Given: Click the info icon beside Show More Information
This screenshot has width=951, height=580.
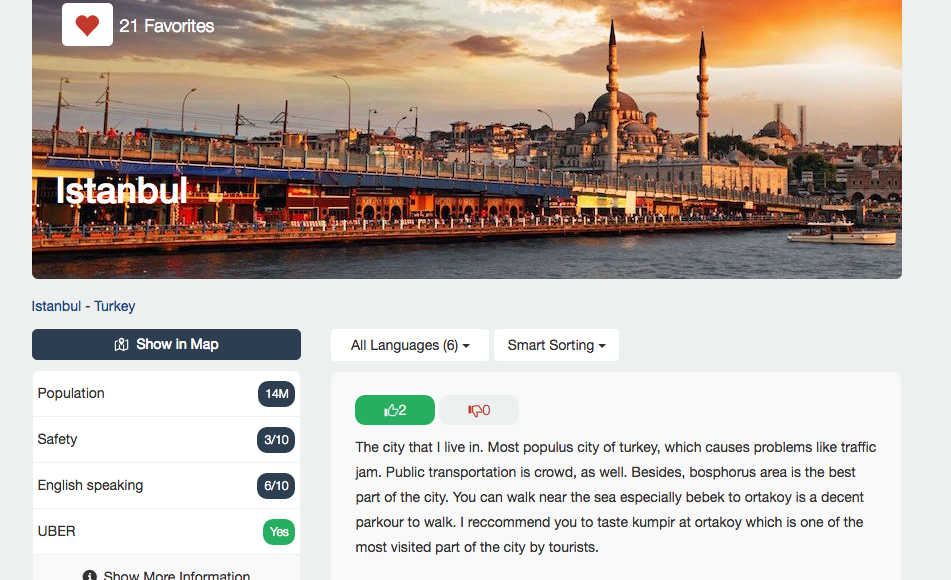Looking at the screenshot, I should (x=90, y=575).
